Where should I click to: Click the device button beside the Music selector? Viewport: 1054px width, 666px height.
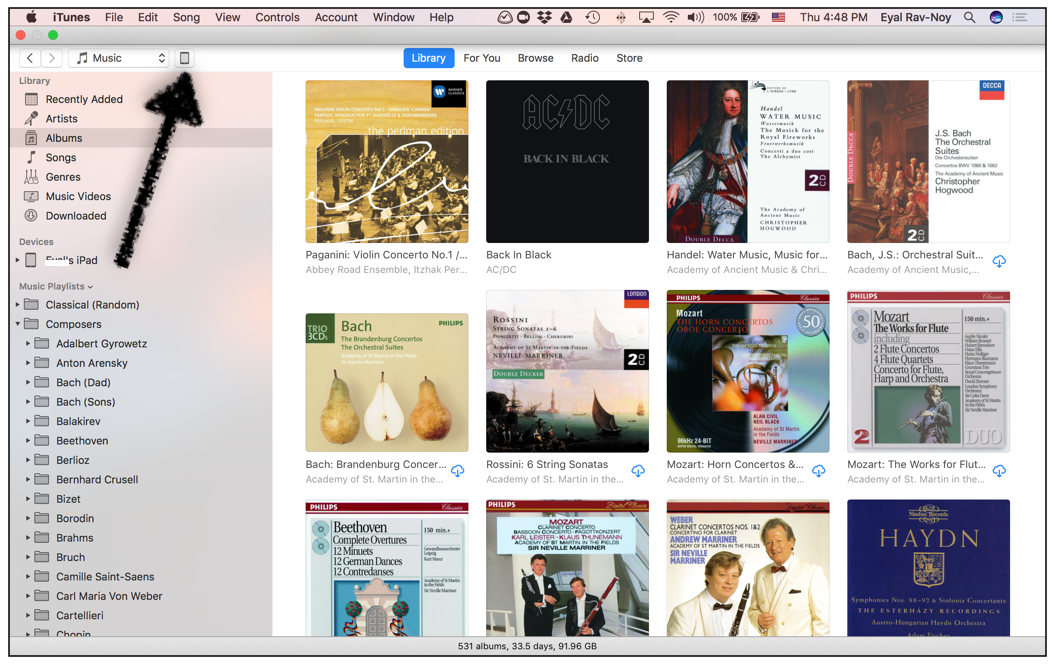(x=184, y=58)
